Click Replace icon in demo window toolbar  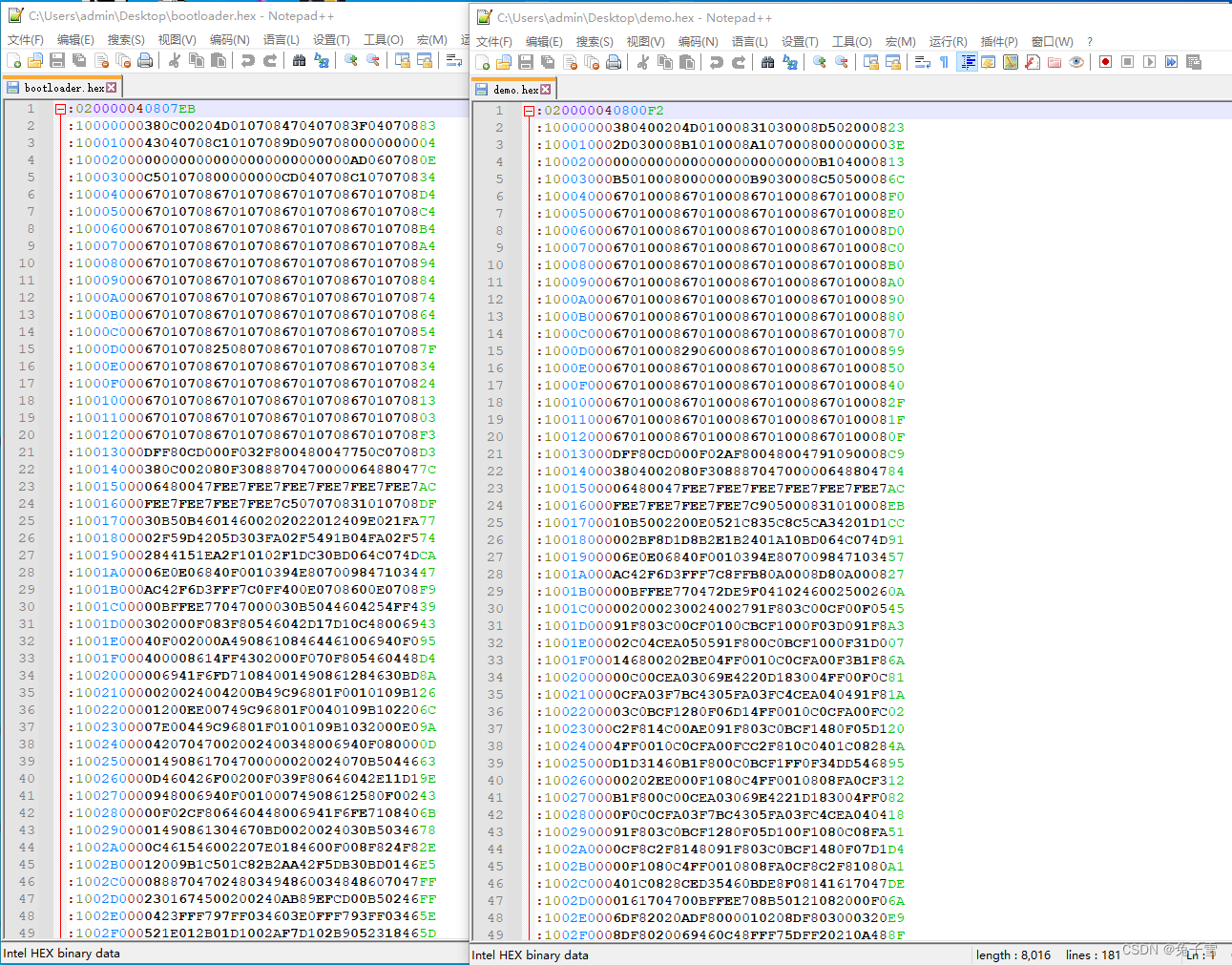(790, 62)
